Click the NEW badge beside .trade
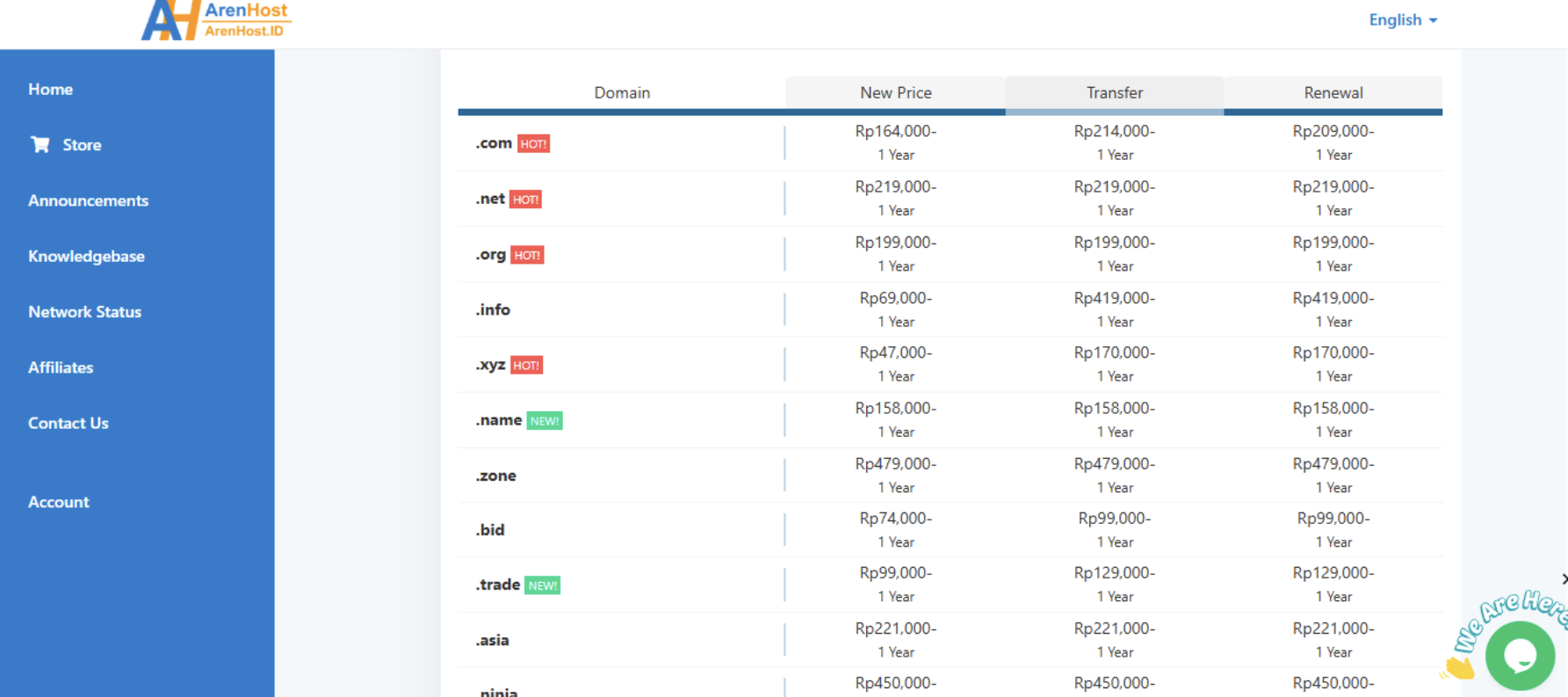 pos(542,585)
